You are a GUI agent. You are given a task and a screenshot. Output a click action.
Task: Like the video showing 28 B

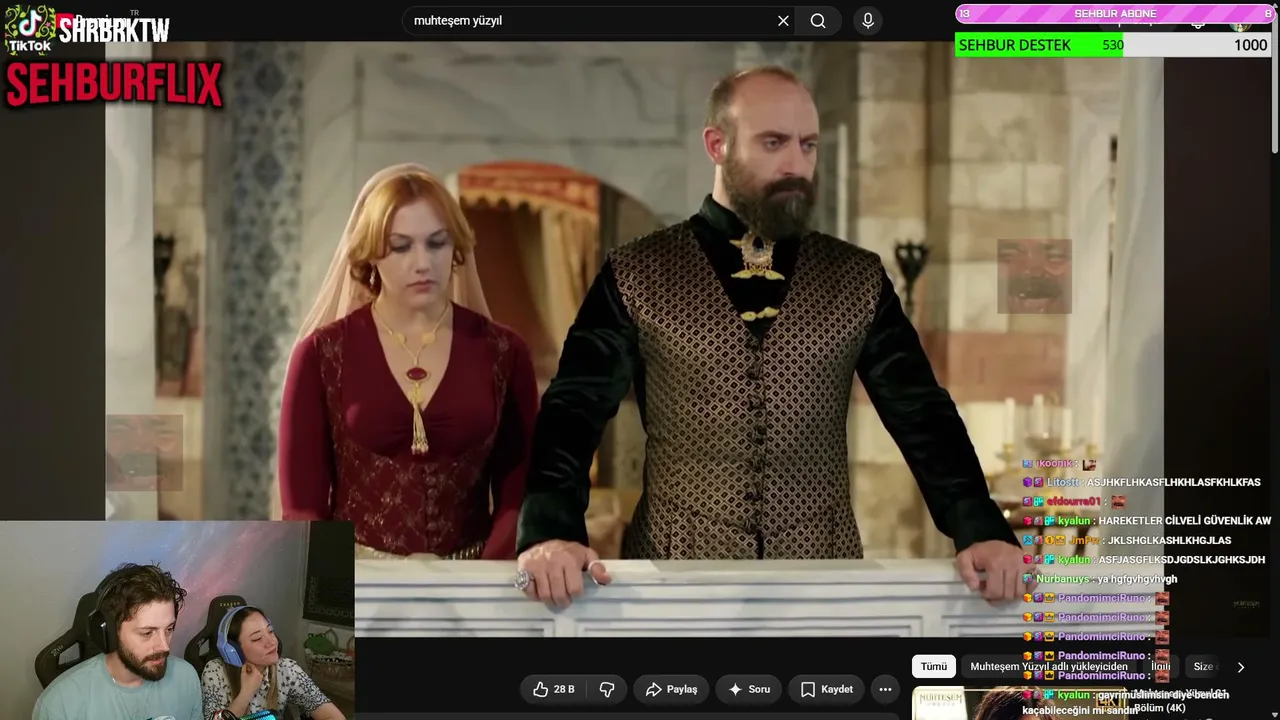click(x=553, y=689)
